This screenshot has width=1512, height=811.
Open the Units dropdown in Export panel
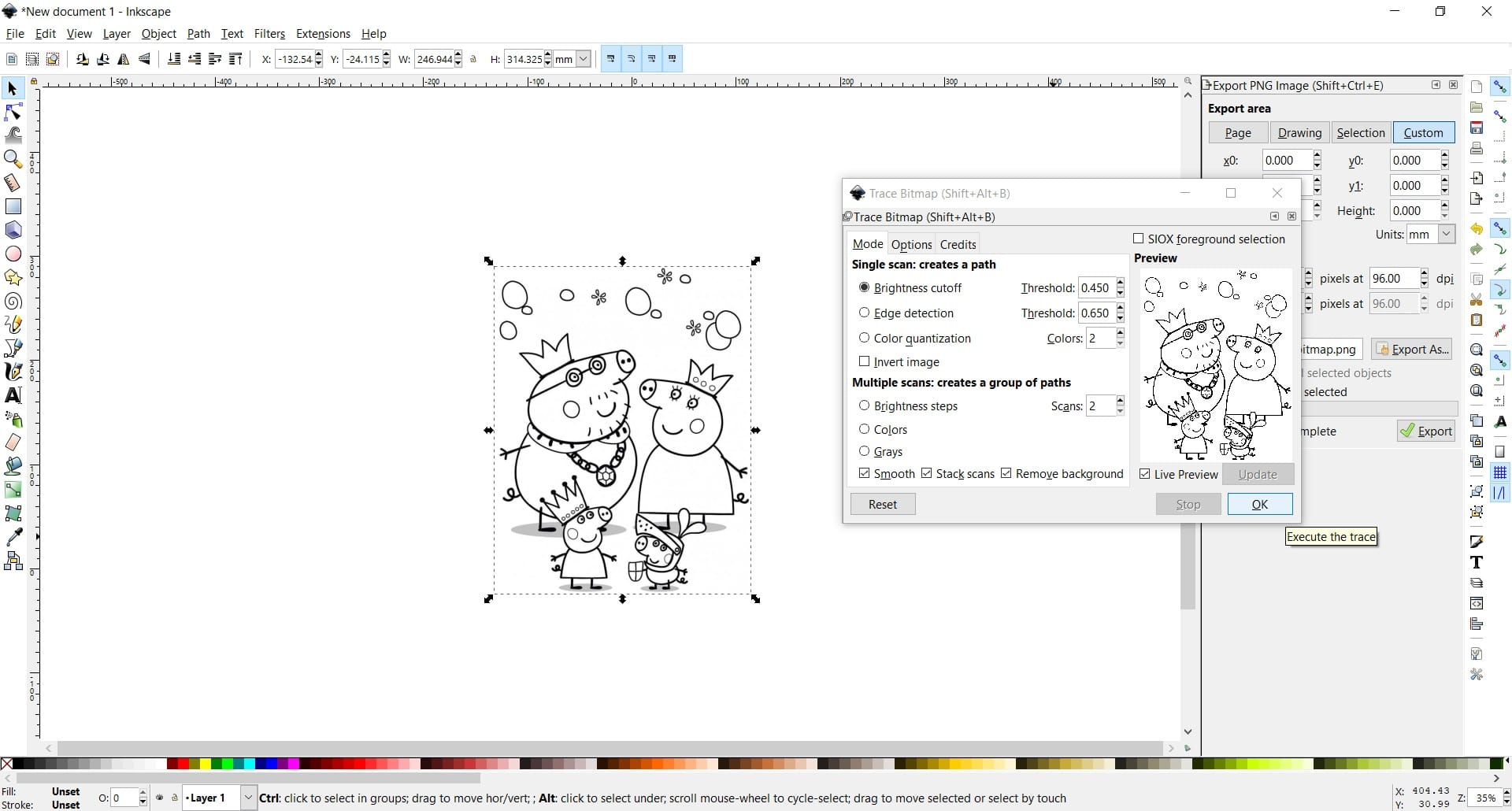point(1446,234)
